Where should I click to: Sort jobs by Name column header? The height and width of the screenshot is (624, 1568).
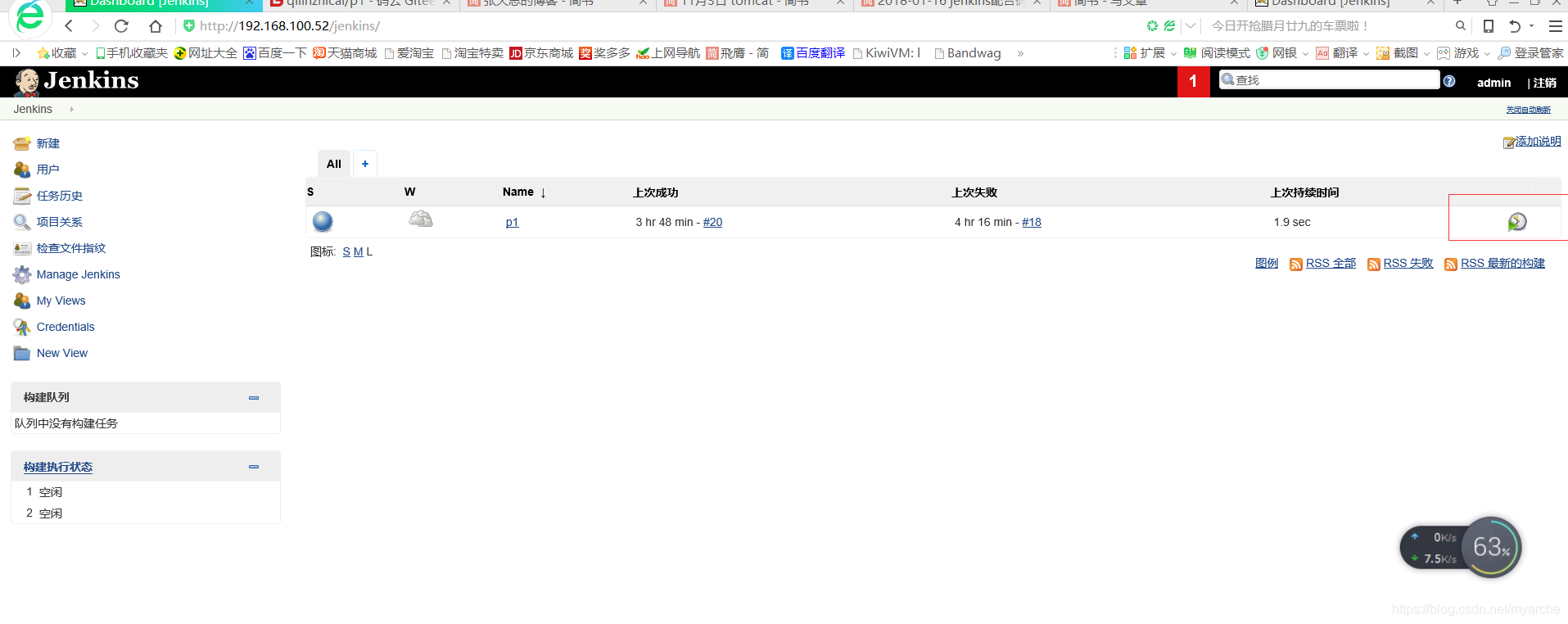(524, 192)
